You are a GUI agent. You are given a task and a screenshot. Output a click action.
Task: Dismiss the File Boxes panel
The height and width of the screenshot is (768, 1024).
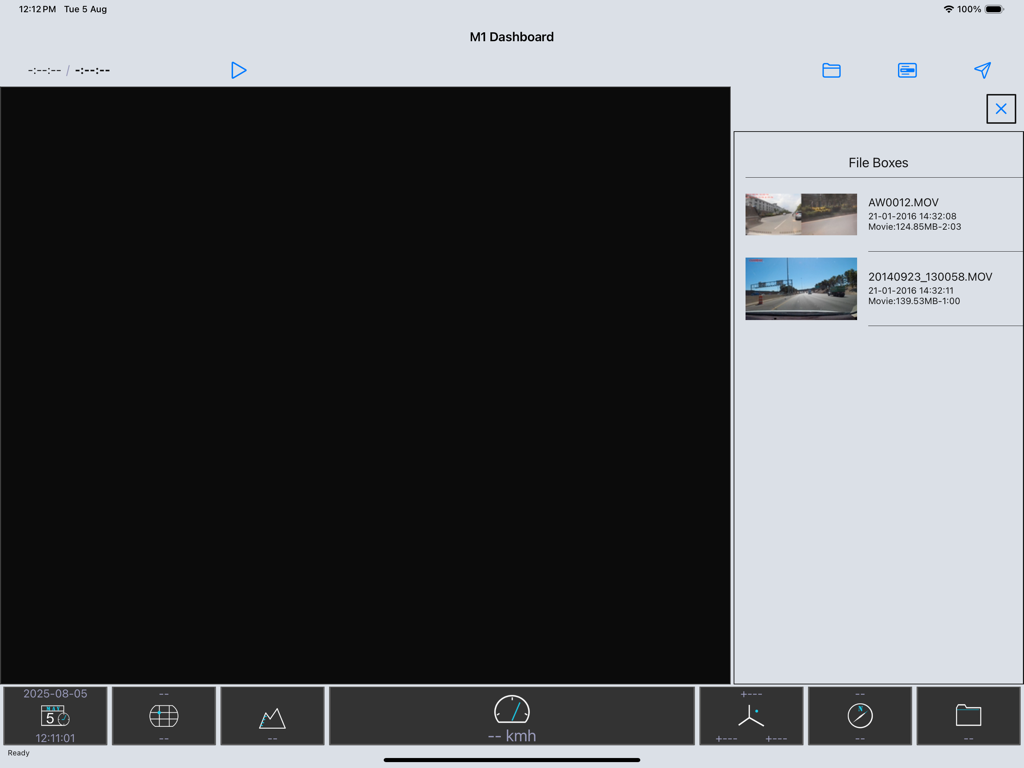tap(1000, 108)
